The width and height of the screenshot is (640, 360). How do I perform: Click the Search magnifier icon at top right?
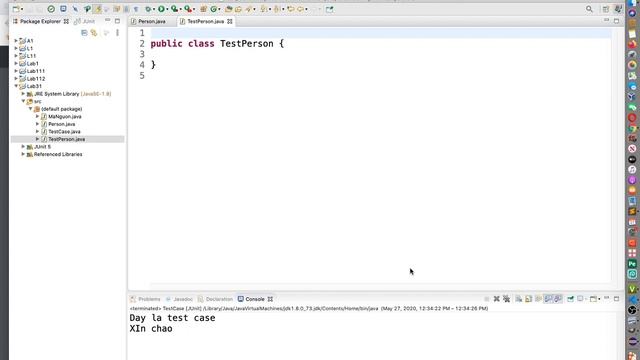(589, 9)
